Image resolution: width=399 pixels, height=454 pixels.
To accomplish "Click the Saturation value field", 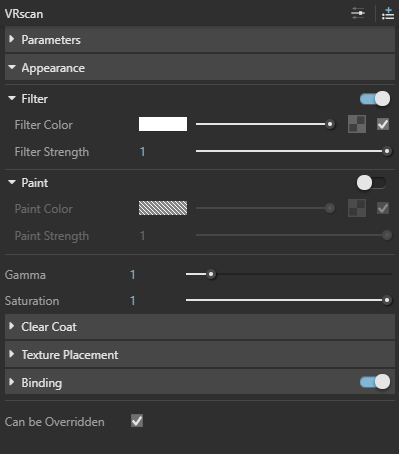I will pos(133,301).
